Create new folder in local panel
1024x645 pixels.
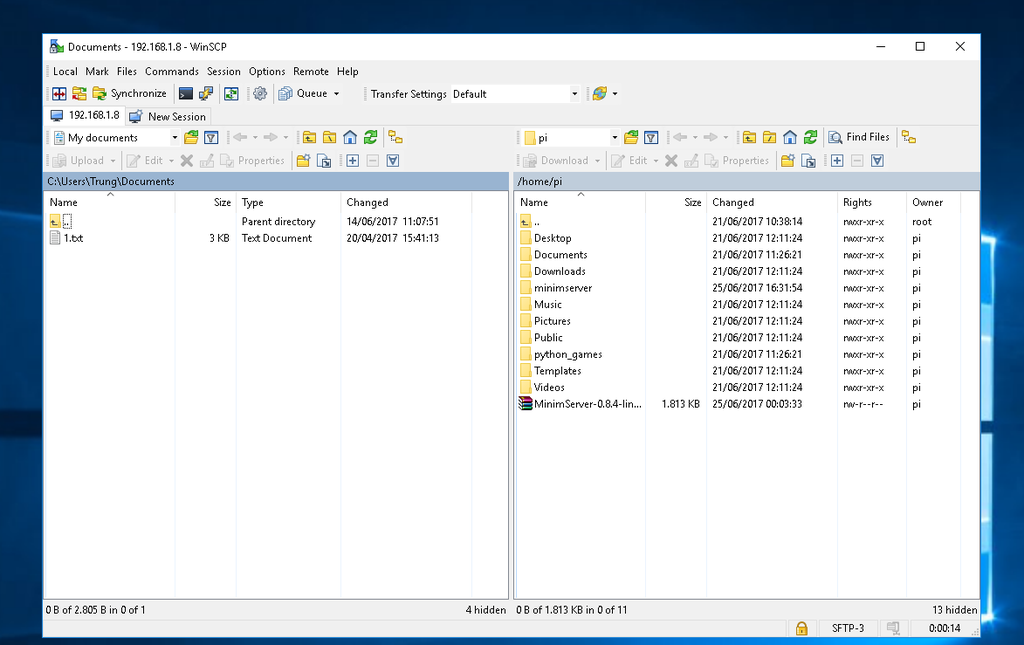coord(303,161)
